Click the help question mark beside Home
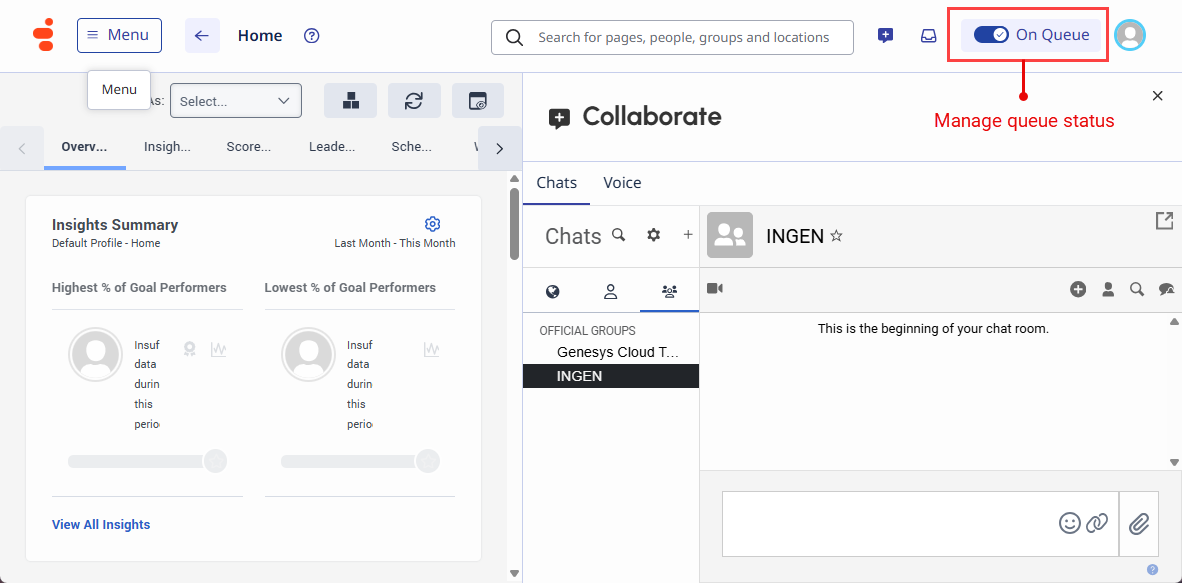1182x583 pixels. click(312, 36)
